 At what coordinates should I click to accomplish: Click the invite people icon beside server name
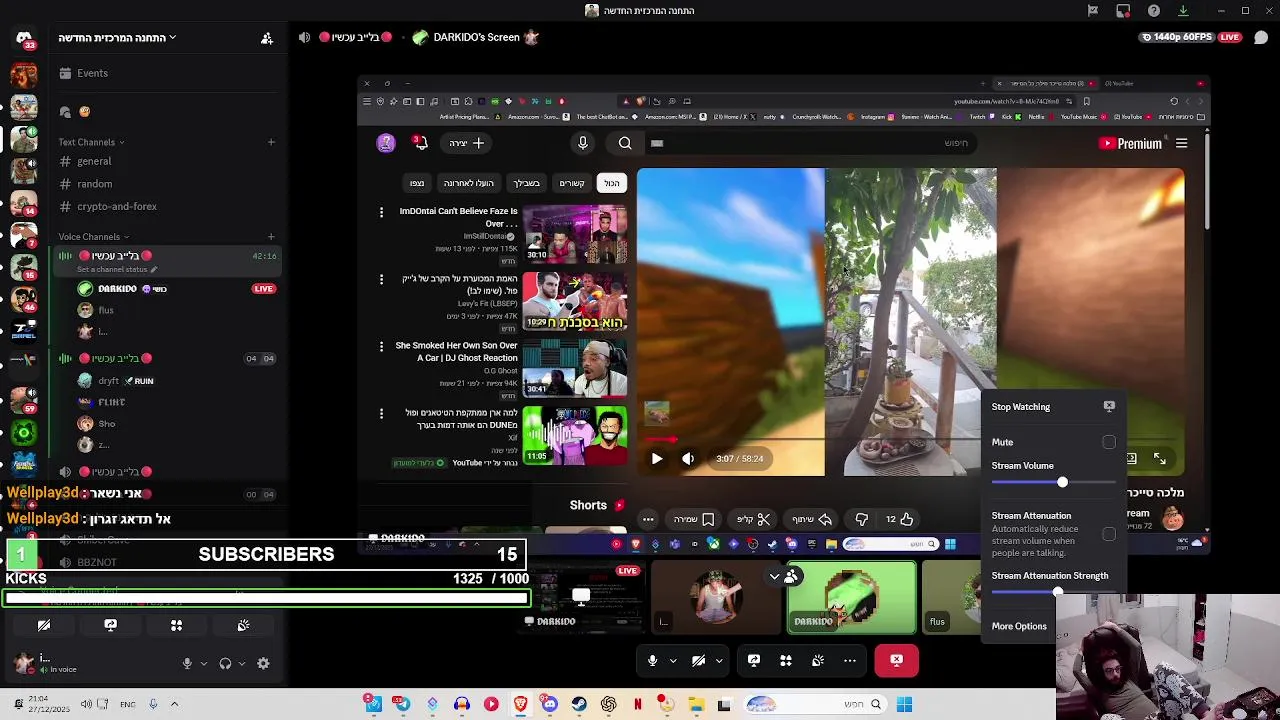(267, 38)
